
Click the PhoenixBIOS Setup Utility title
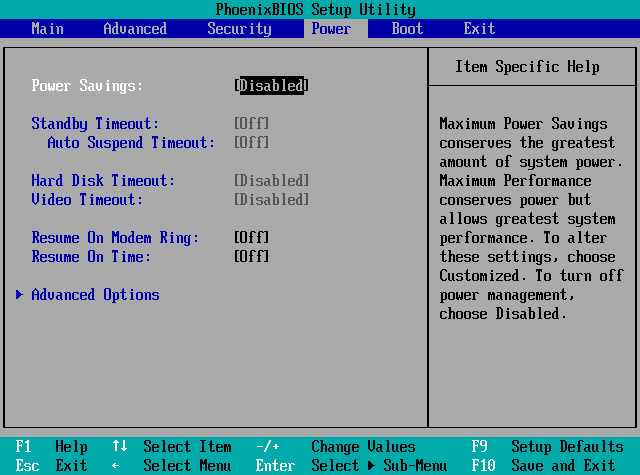(316, 9)
